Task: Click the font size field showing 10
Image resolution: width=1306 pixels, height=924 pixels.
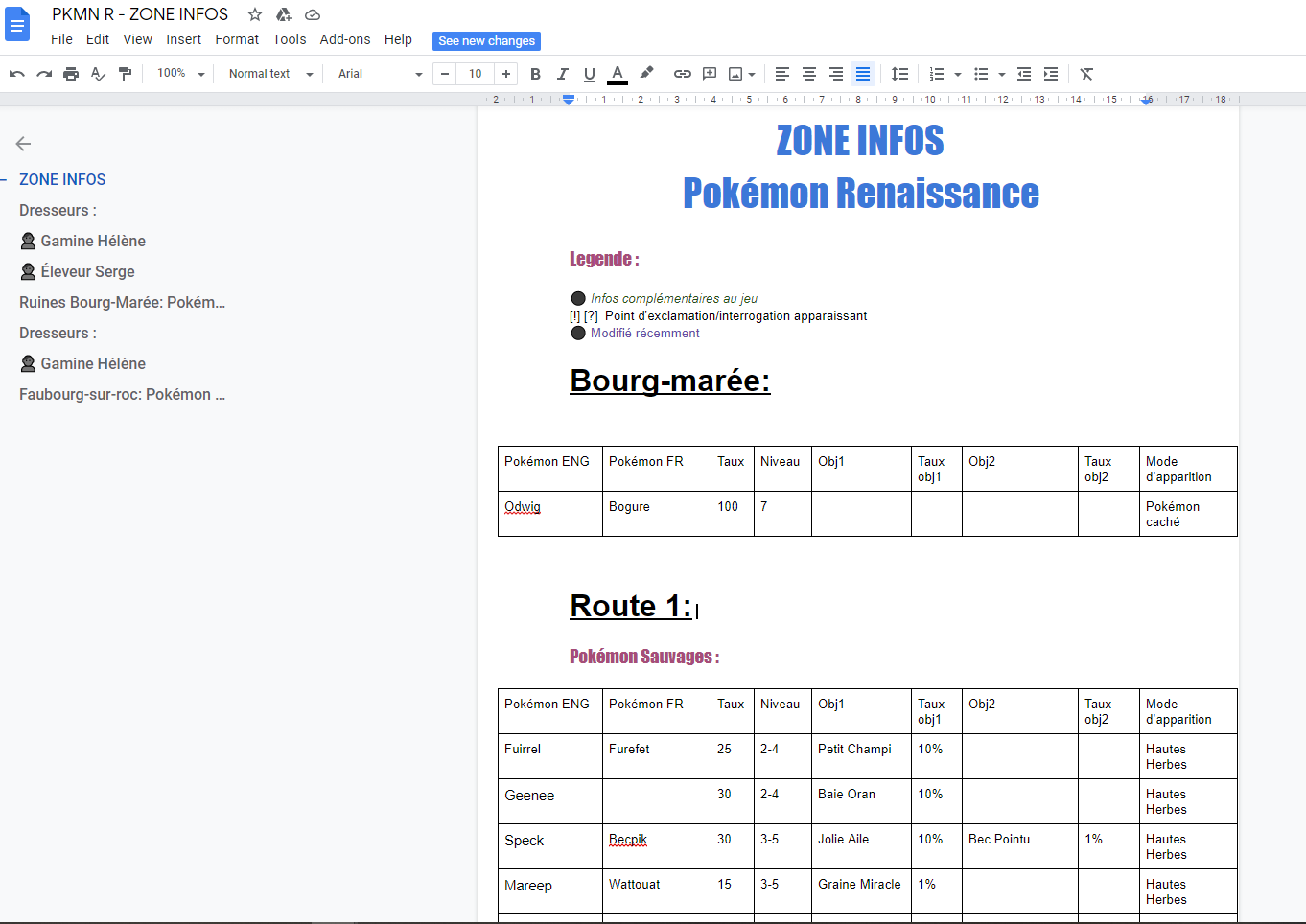Action: tap(476, 74)
